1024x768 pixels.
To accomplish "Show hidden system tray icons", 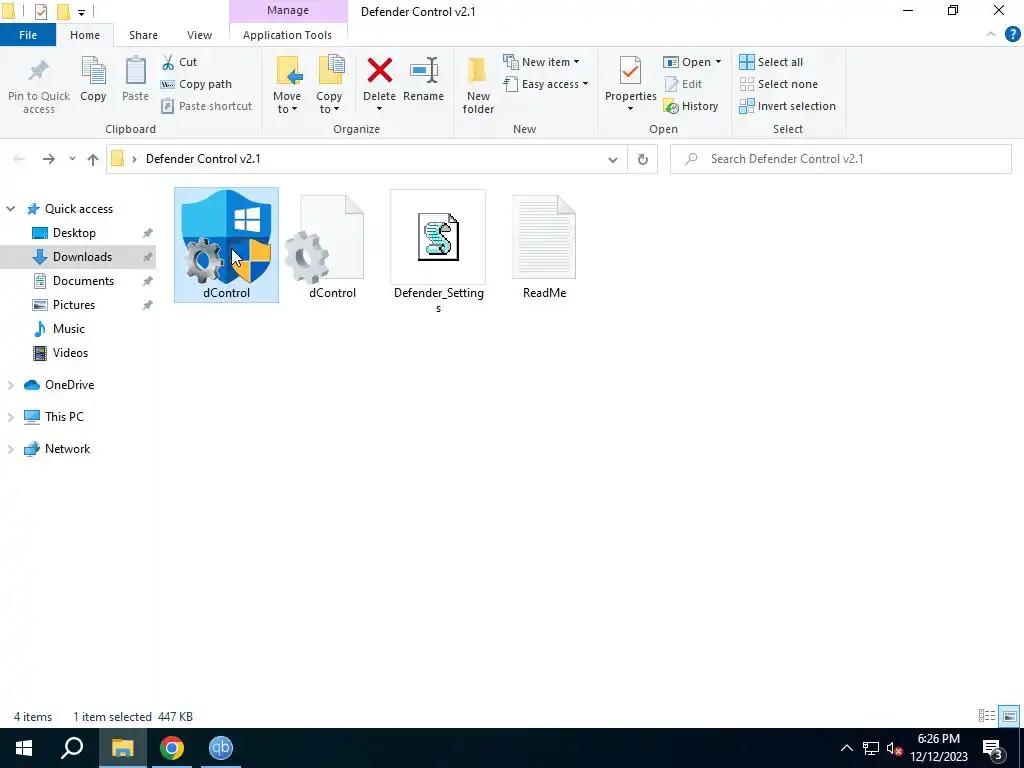I will pos(846,748).
